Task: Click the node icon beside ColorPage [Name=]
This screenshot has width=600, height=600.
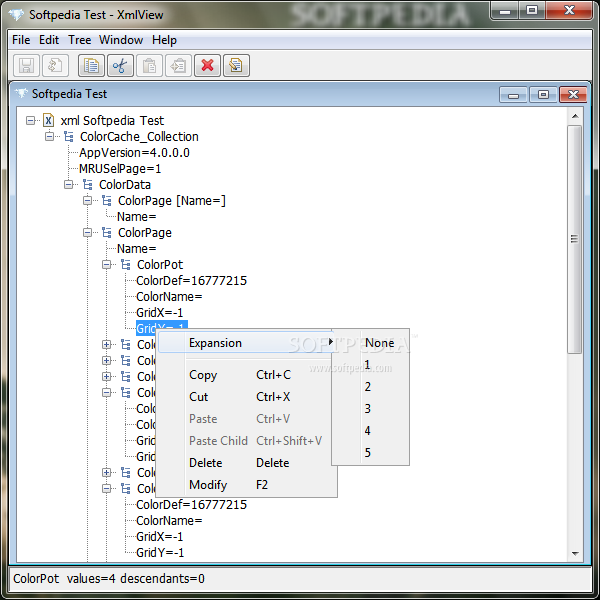Action: click(x=107, y=201)
